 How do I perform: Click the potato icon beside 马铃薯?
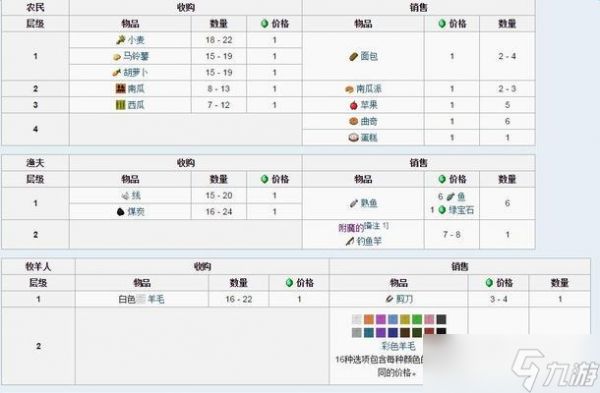coord(117,57)
